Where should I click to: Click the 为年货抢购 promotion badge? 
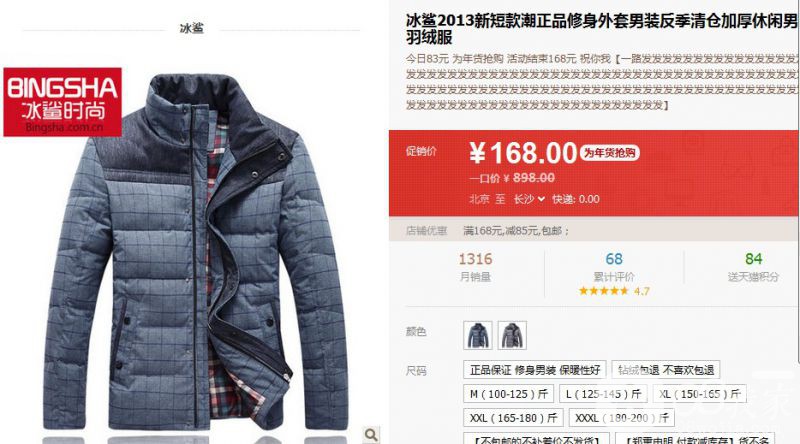pos(610,153)
